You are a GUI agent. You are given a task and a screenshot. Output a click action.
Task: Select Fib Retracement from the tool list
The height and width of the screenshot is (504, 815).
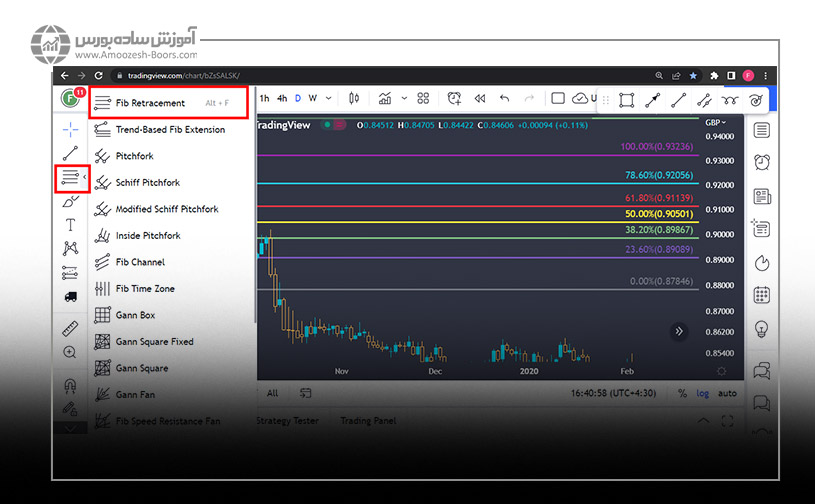pyautogui.click(x=150, y=103)
